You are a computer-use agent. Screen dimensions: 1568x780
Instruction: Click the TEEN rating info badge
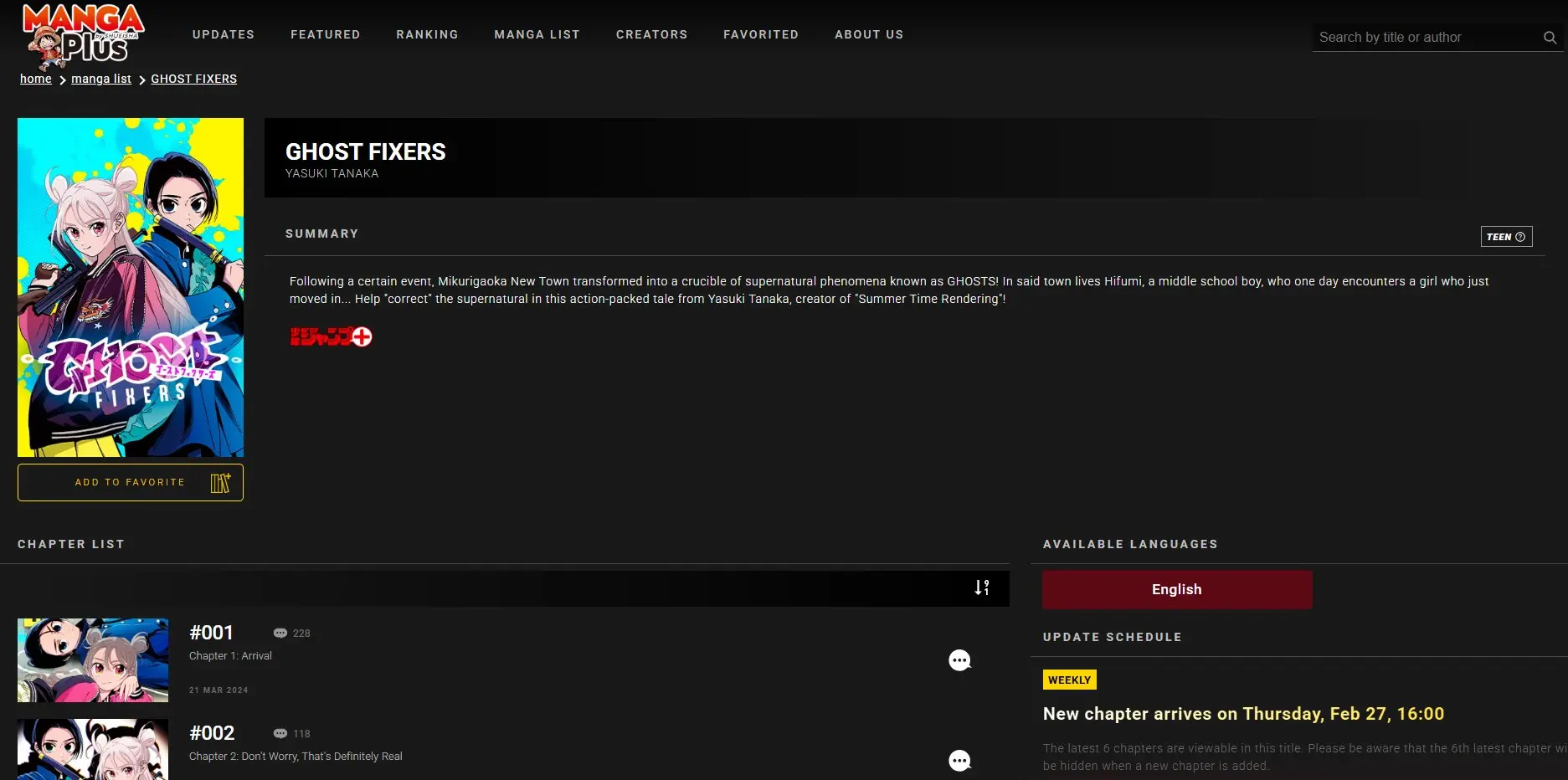(x=1506, y=237)
